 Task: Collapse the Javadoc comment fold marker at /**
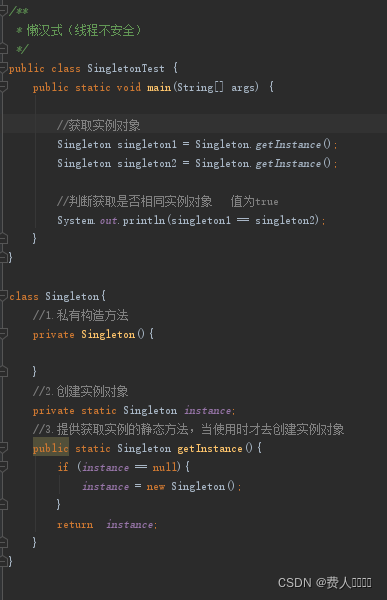pos(3,11)
